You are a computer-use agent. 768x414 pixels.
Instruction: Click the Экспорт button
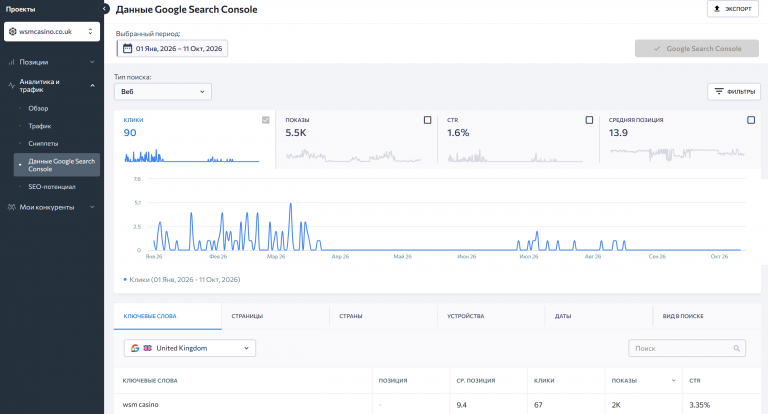pos(733,9)
